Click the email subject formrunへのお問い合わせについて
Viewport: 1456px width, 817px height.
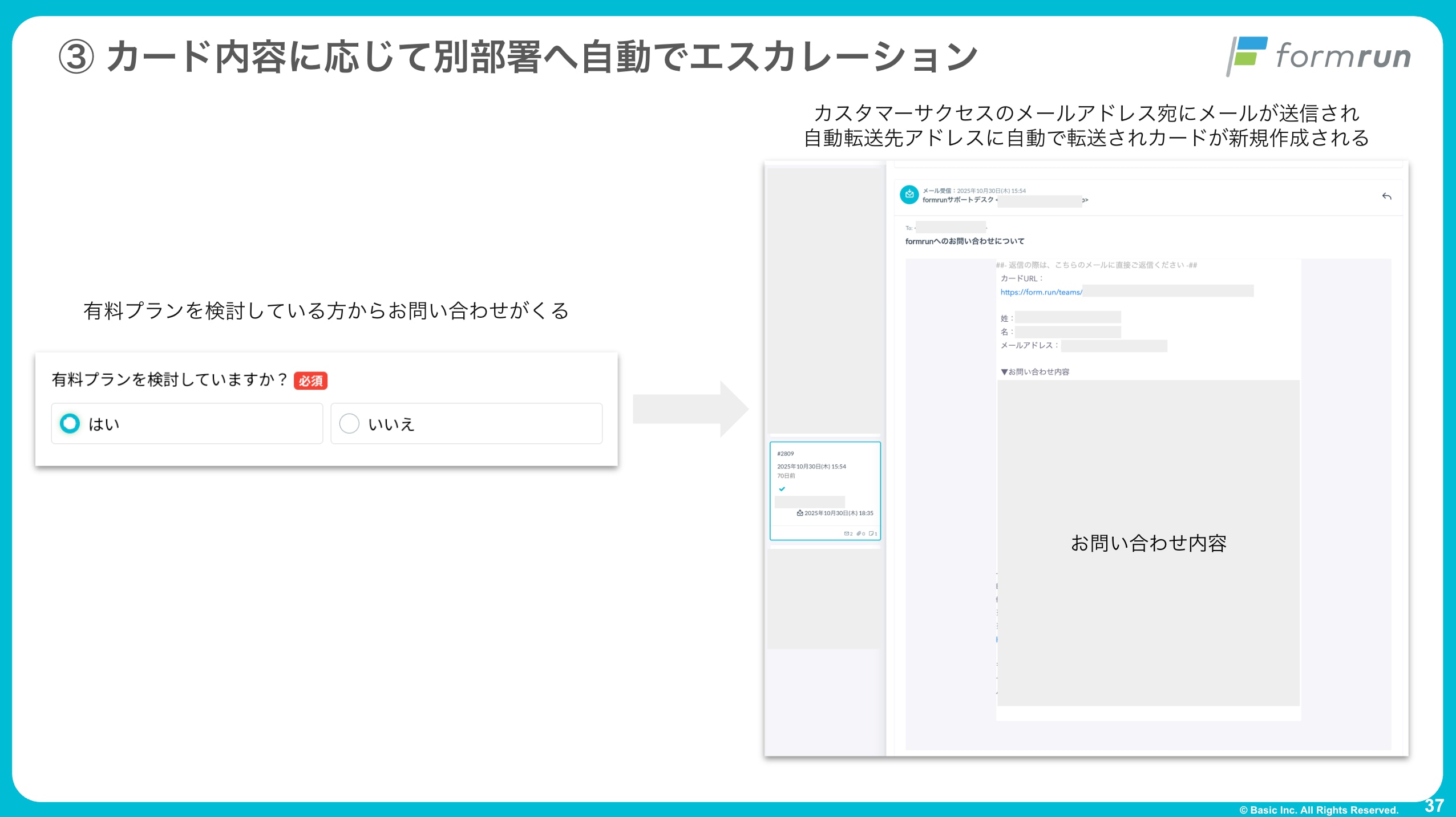964,241
